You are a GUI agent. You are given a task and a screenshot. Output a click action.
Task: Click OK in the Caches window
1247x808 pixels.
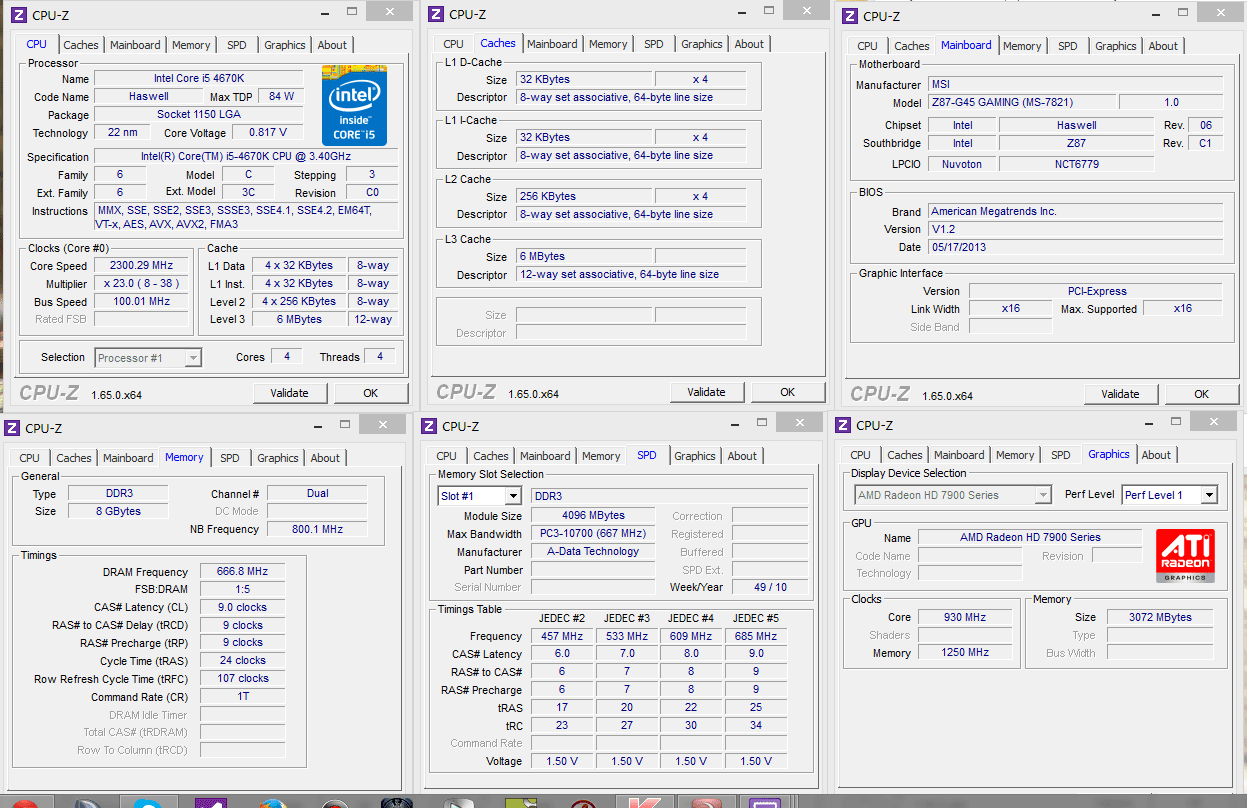click(x=788, y=392)
